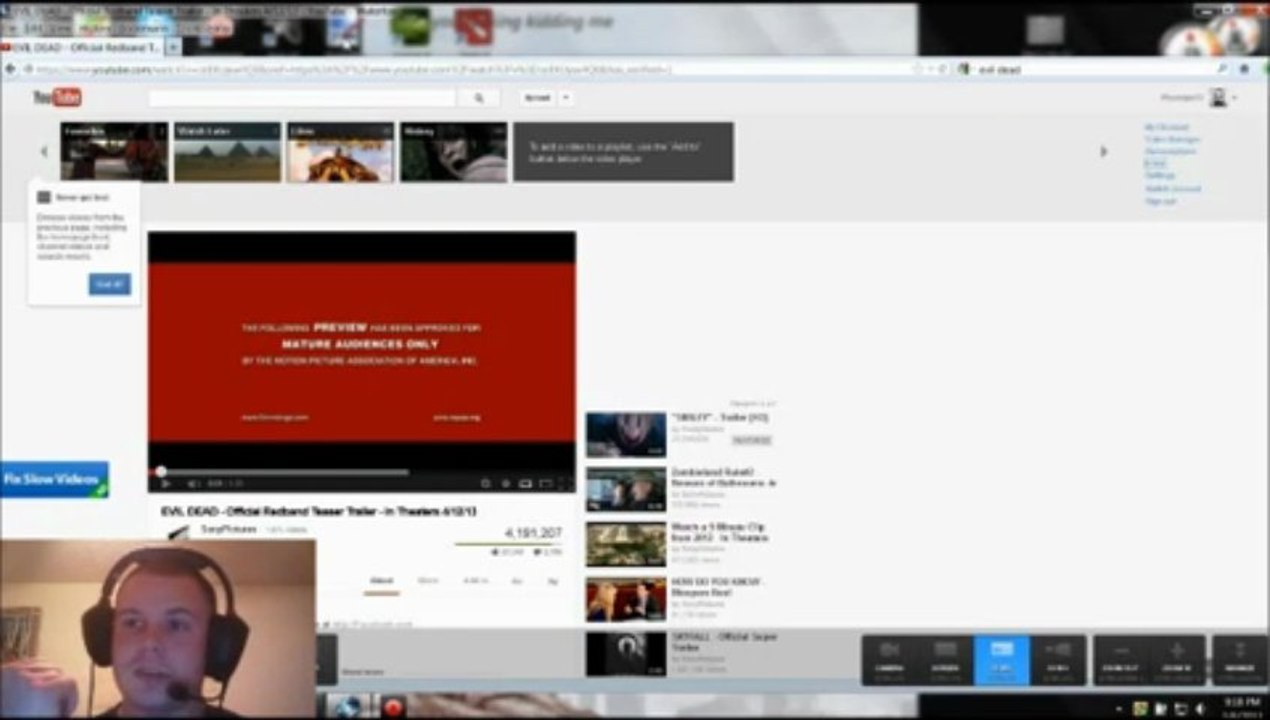
Task: Click the like/dislike rating bar under view count
Action: pyautogui.click(x=508, y=544)
